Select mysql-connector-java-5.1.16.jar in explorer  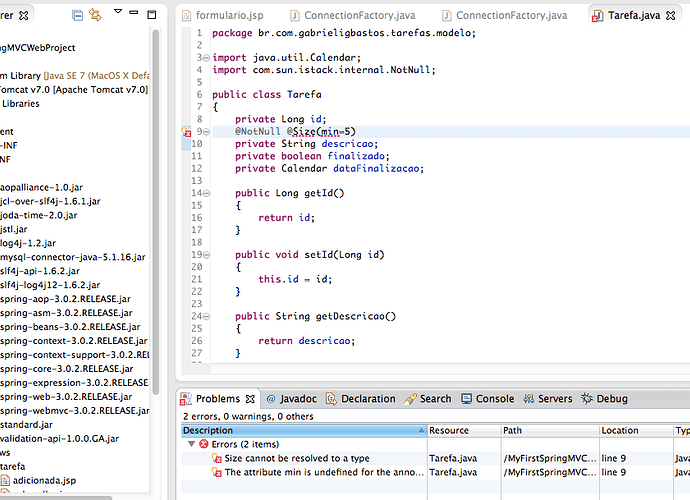[x=72, y=257]
